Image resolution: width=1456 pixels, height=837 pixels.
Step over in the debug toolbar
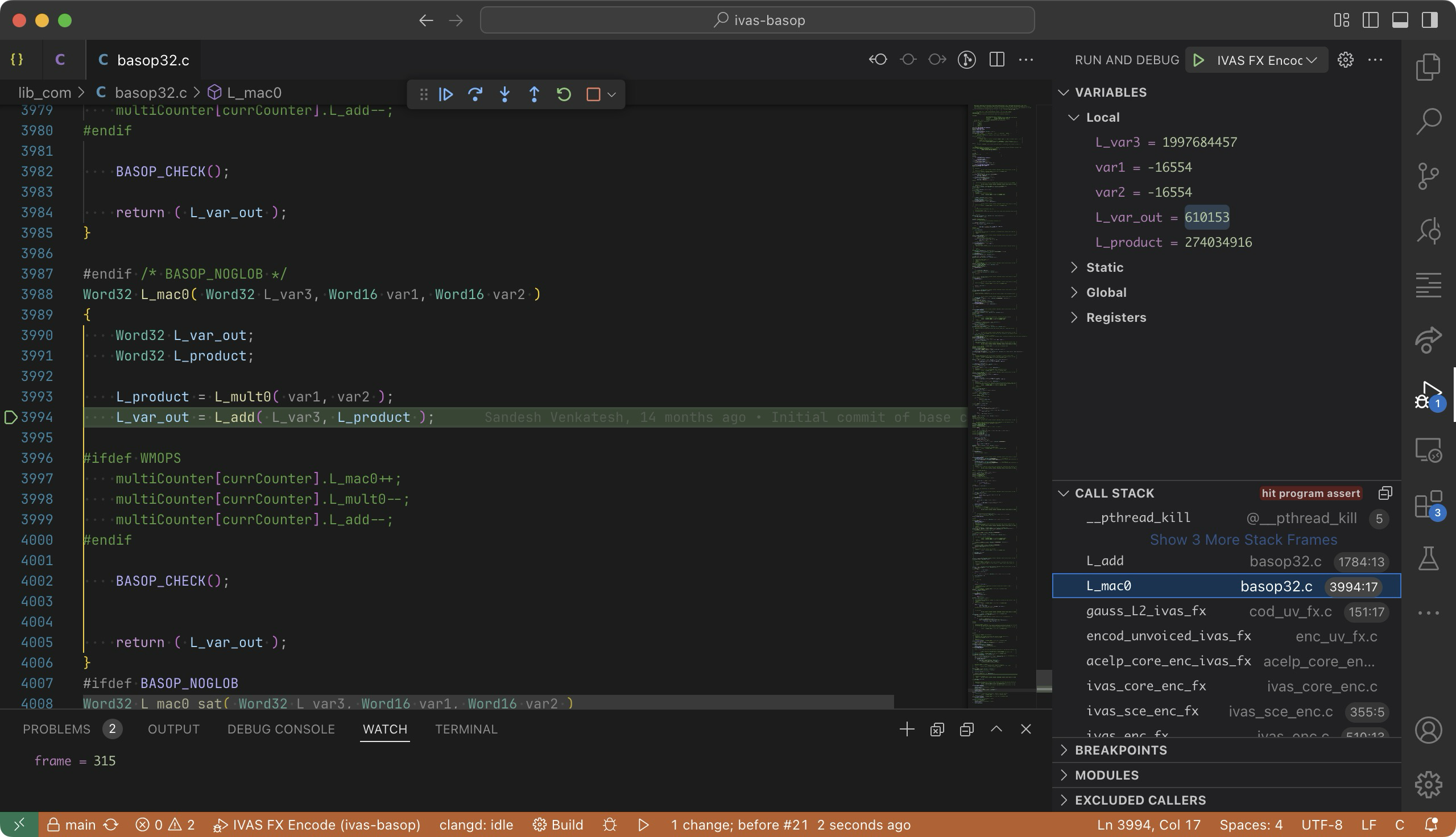point(475,94)
